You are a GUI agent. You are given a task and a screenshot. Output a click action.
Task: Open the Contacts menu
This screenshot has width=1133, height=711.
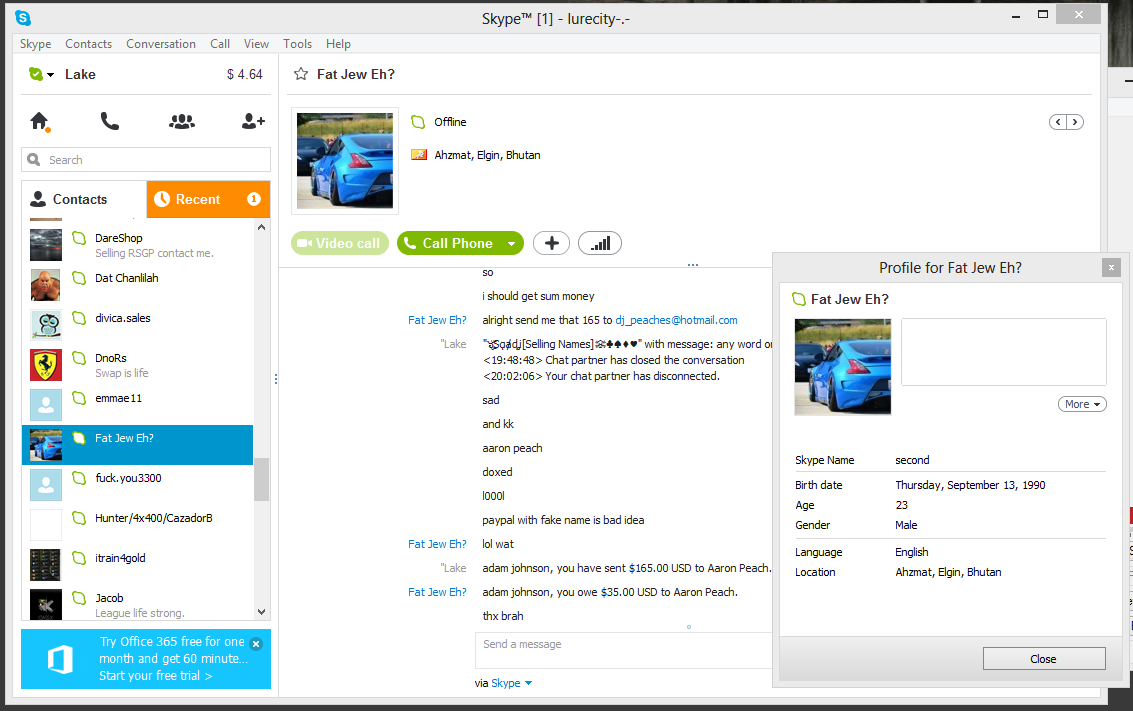pyautogui.click(x=88, y=44)
